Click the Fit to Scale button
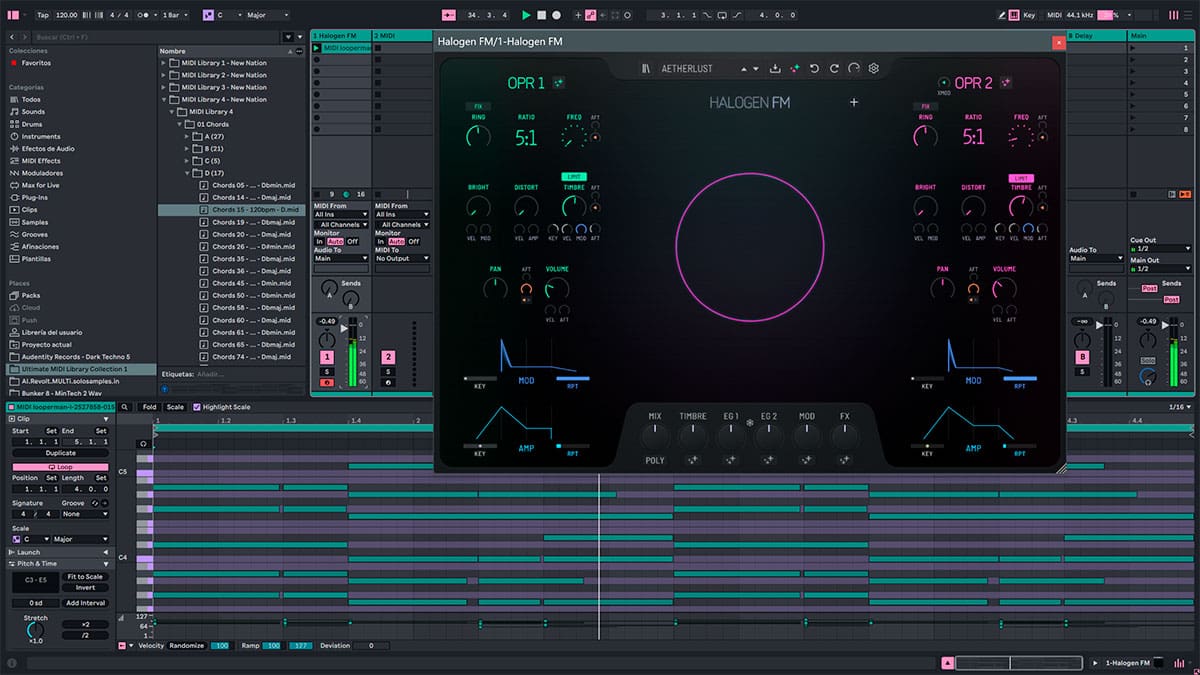The height and width of the screenshot is (675, 1200). tap(85, 577)
